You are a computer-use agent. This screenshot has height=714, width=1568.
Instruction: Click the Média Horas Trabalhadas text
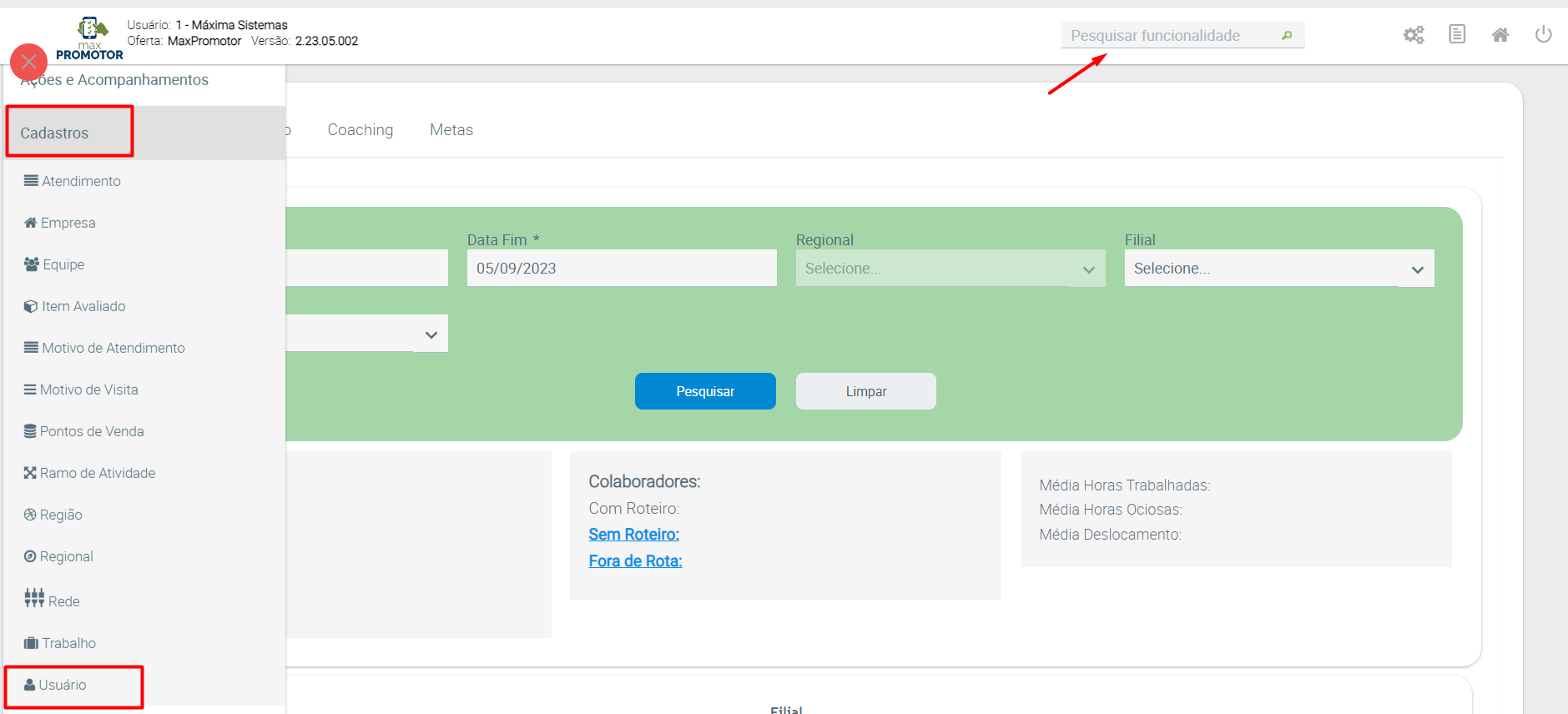[1125, 485]
